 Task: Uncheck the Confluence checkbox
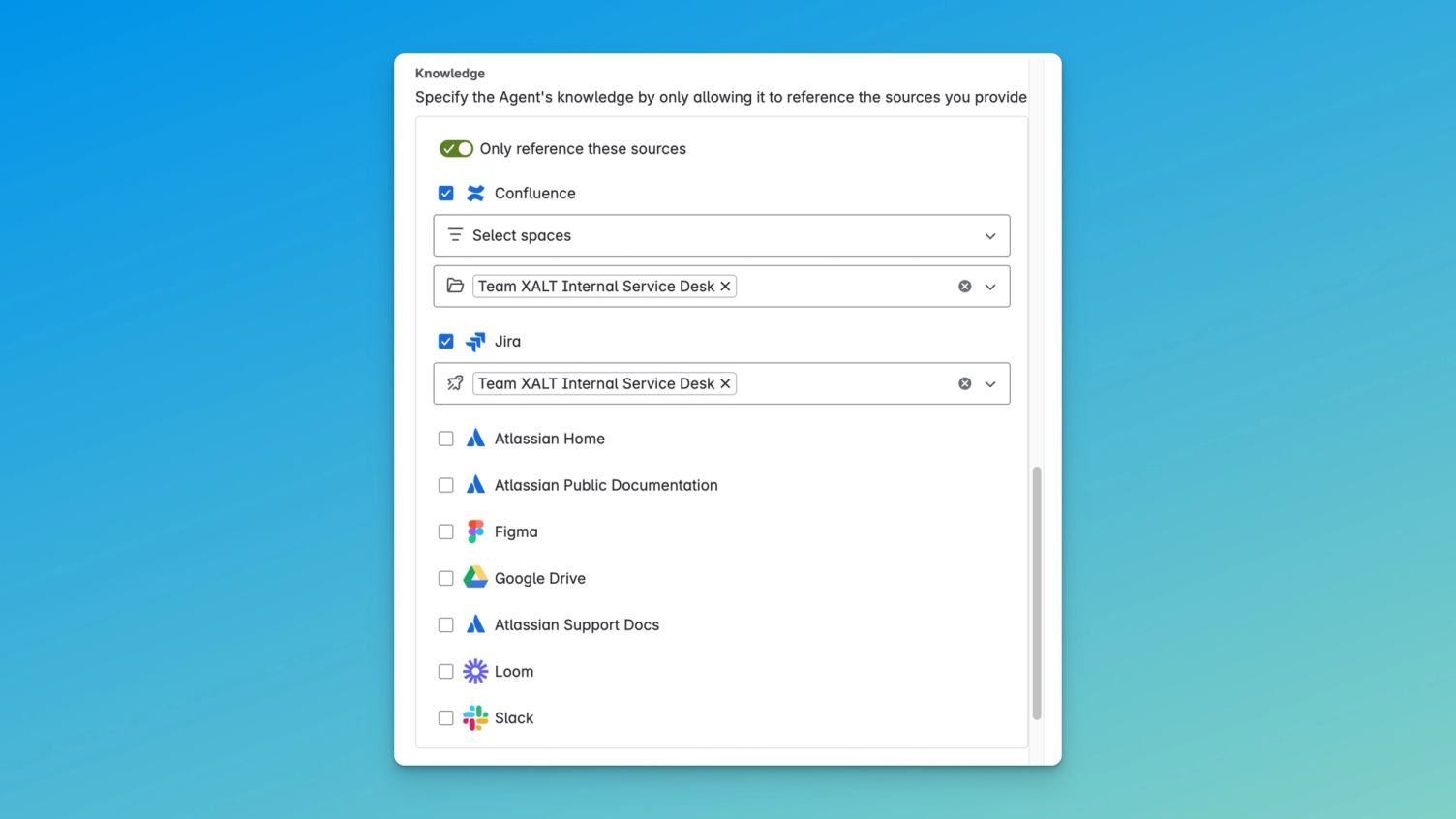pos(445,193)
